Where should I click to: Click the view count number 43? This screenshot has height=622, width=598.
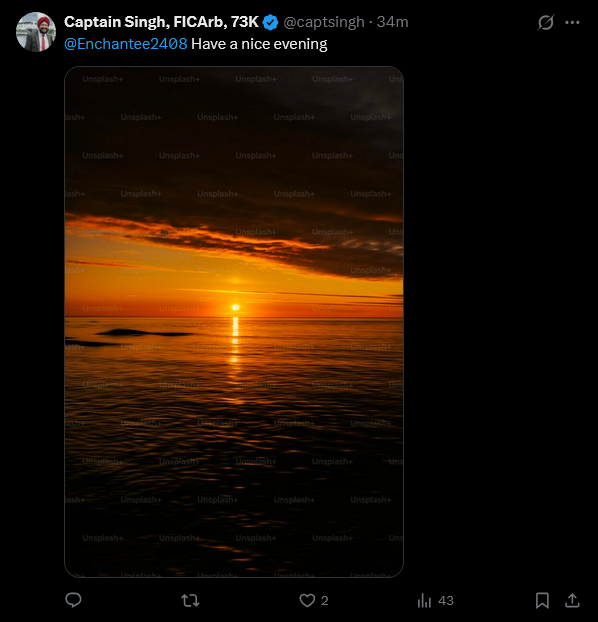tap(446, 601)
